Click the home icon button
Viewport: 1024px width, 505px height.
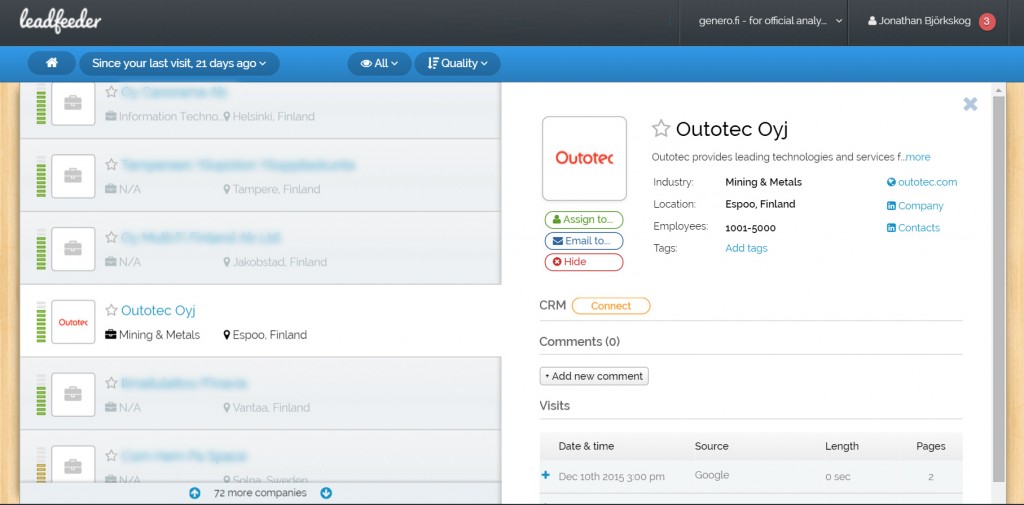[52, 63]
